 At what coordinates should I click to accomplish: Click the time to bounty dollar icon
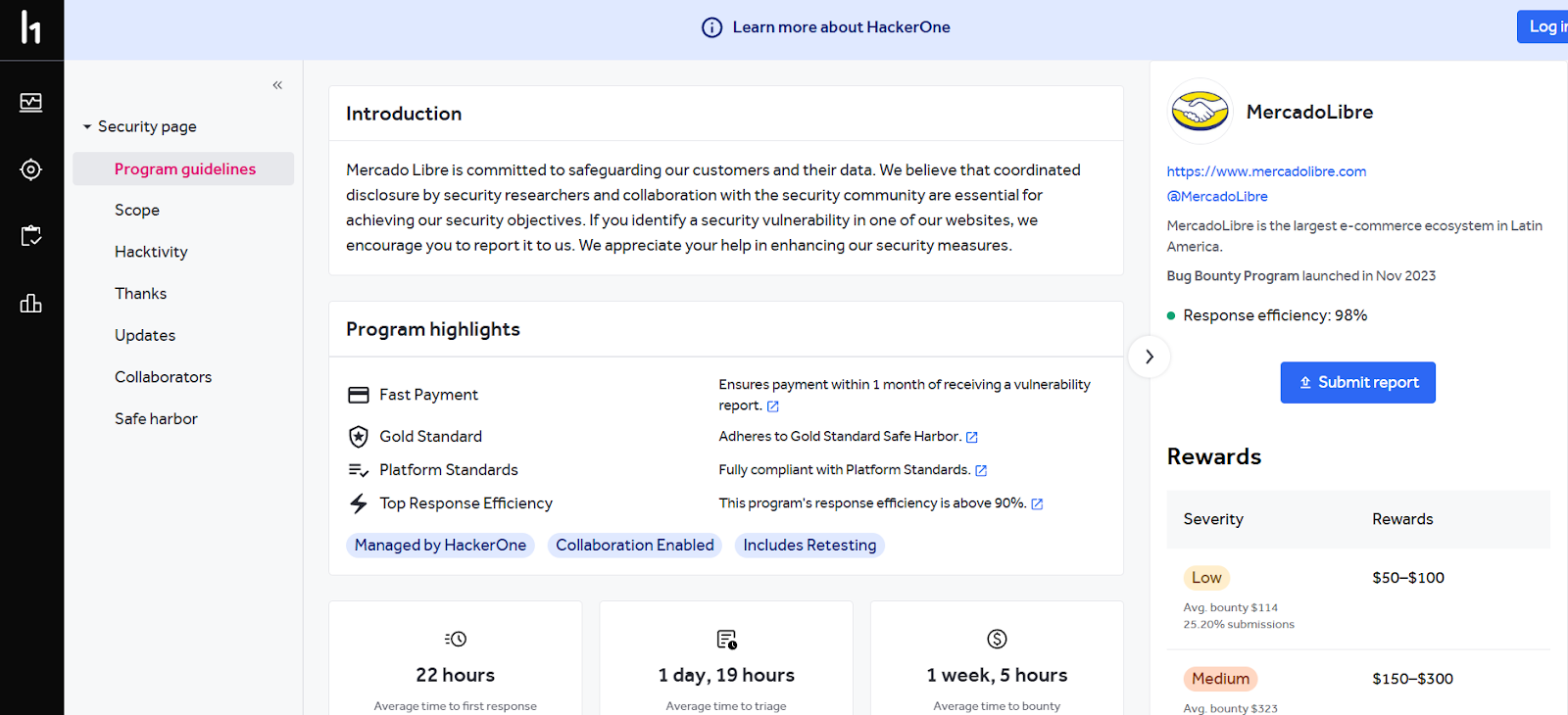pos(997,639)
